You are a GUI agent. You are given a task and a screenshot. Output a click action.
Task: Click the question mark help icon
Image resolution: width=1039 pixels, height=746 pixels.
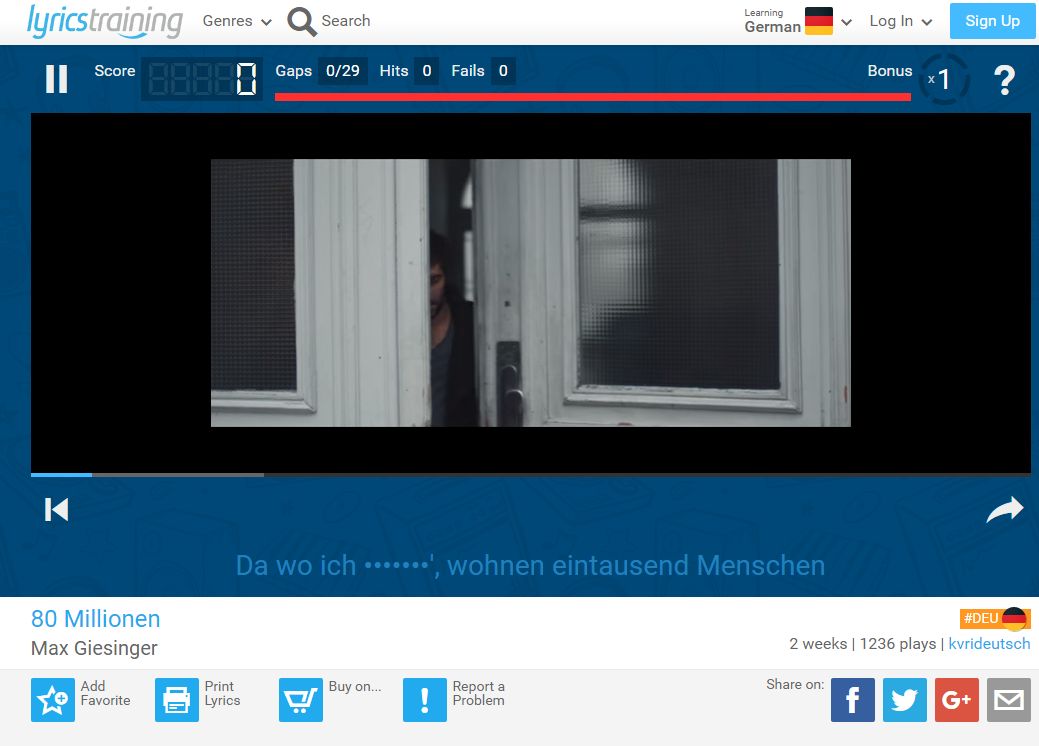[1004, 80]
